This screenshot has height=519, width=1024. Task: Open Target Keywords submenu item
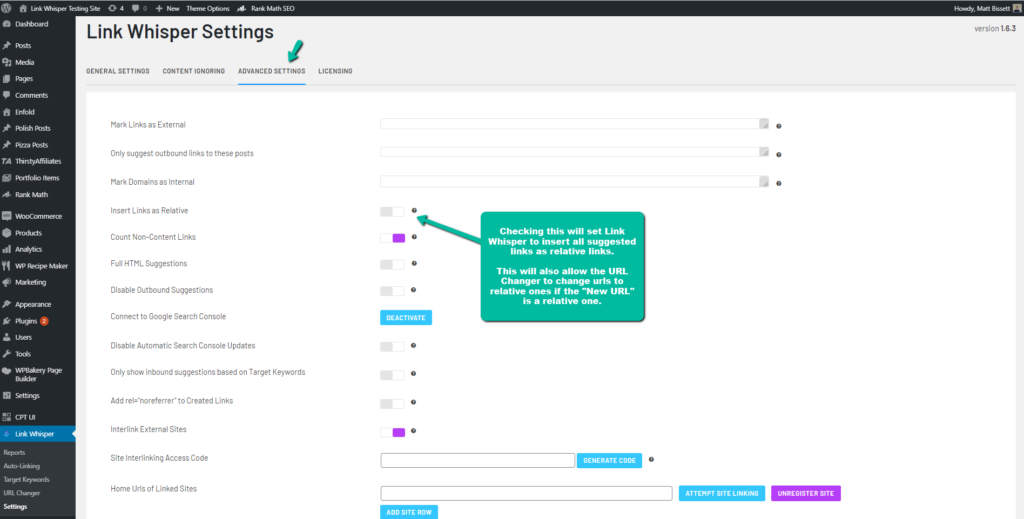pos(26,480)
